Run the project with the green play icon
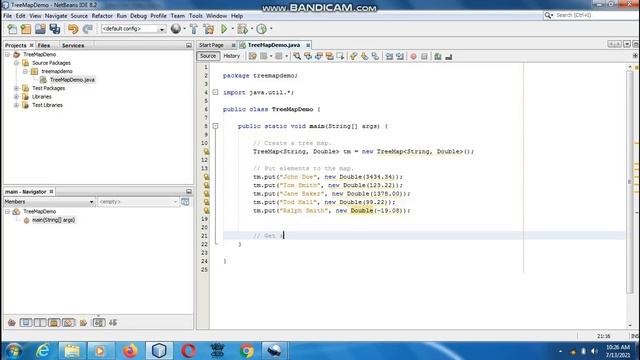This screenshot has height=360, width=640. (x=224, y=29)
